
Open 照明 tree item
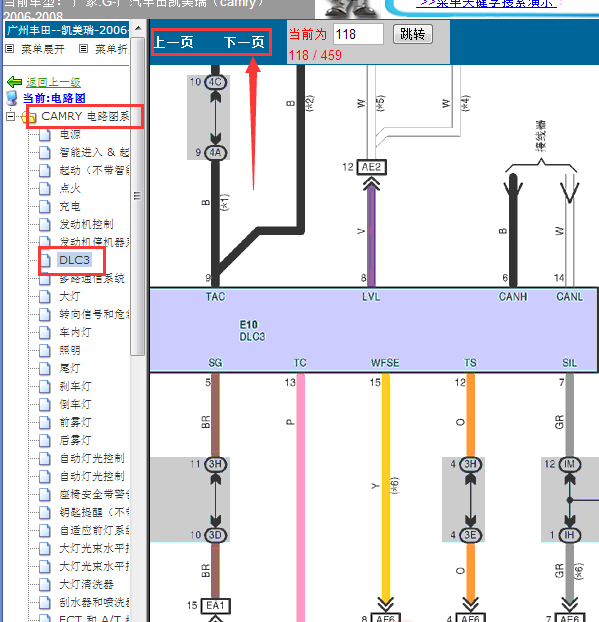[x=70, y=350]
